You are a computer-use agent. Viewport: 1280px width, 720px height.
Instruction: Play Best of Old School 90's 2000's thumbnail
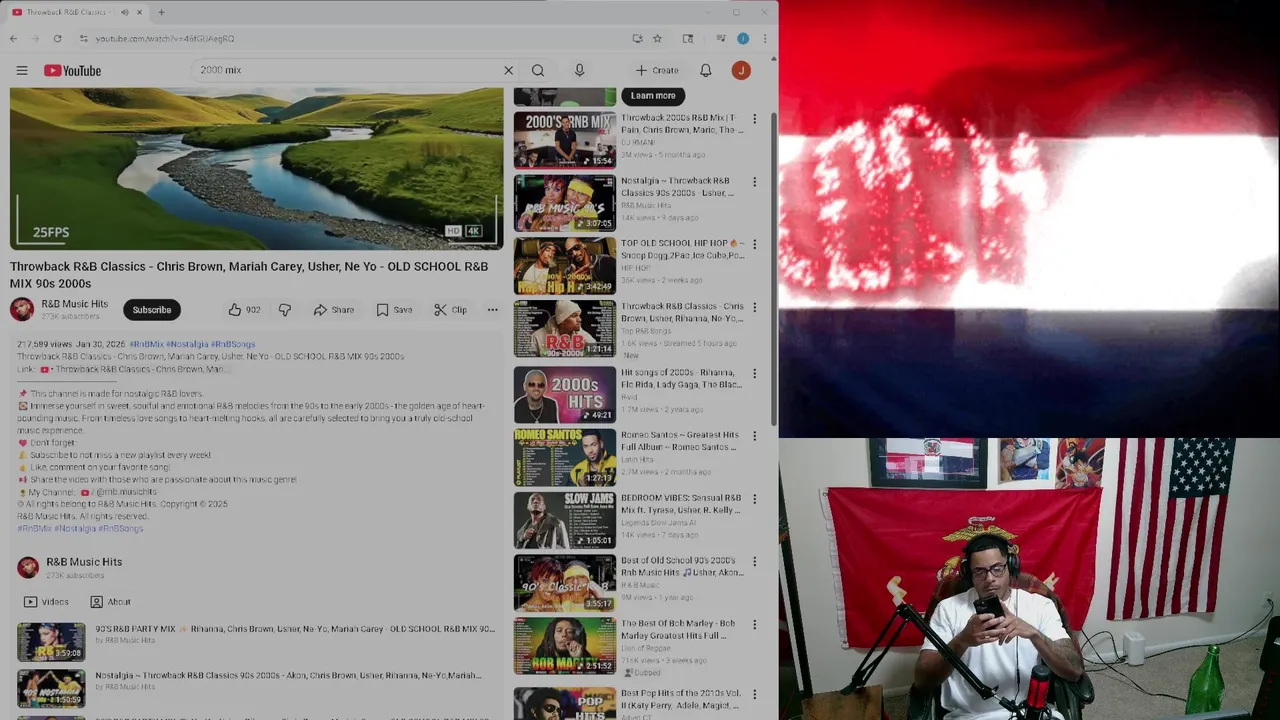pos(565,583)
